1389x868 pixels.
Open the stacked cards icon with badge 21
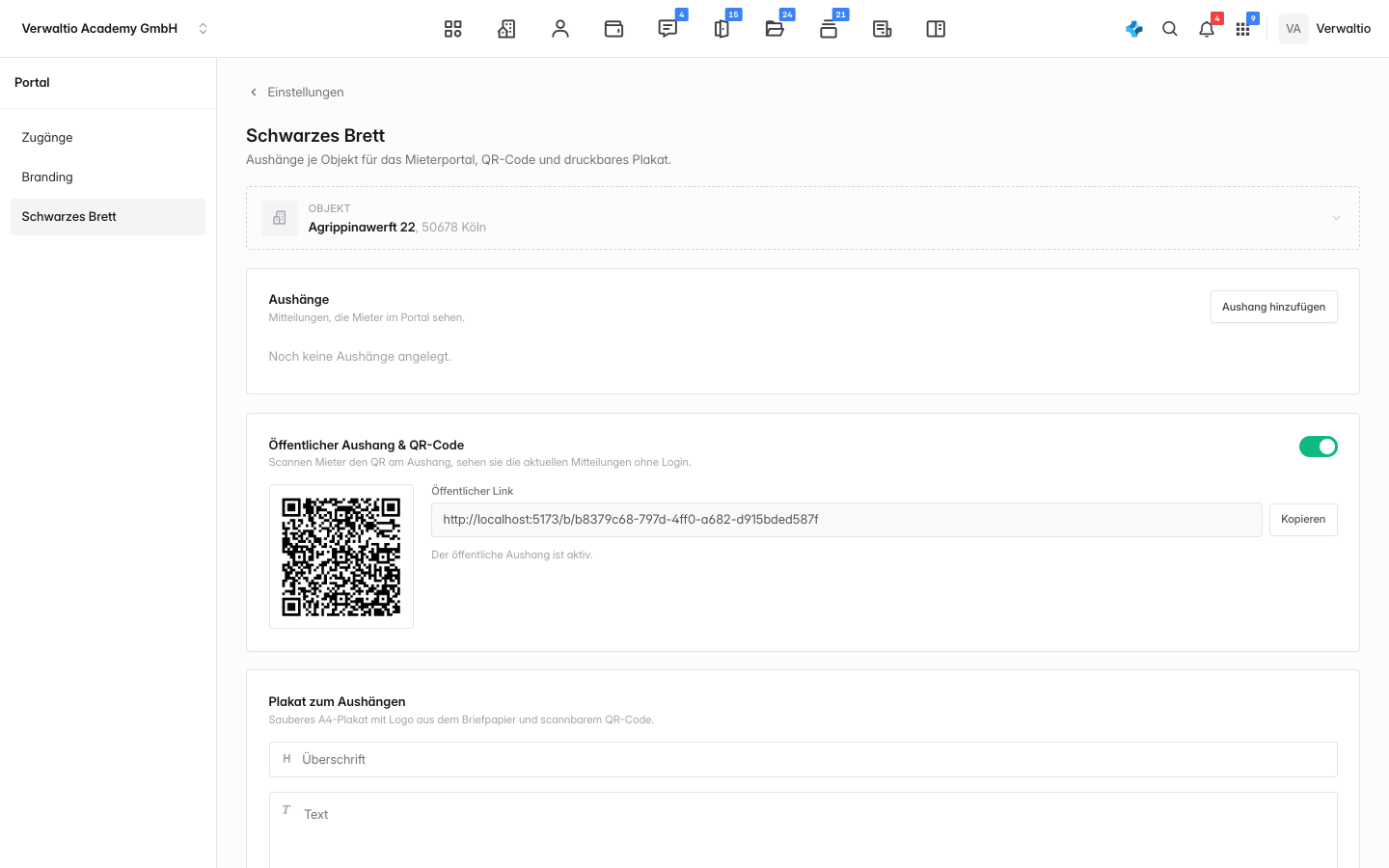click(x=829, y=29)
